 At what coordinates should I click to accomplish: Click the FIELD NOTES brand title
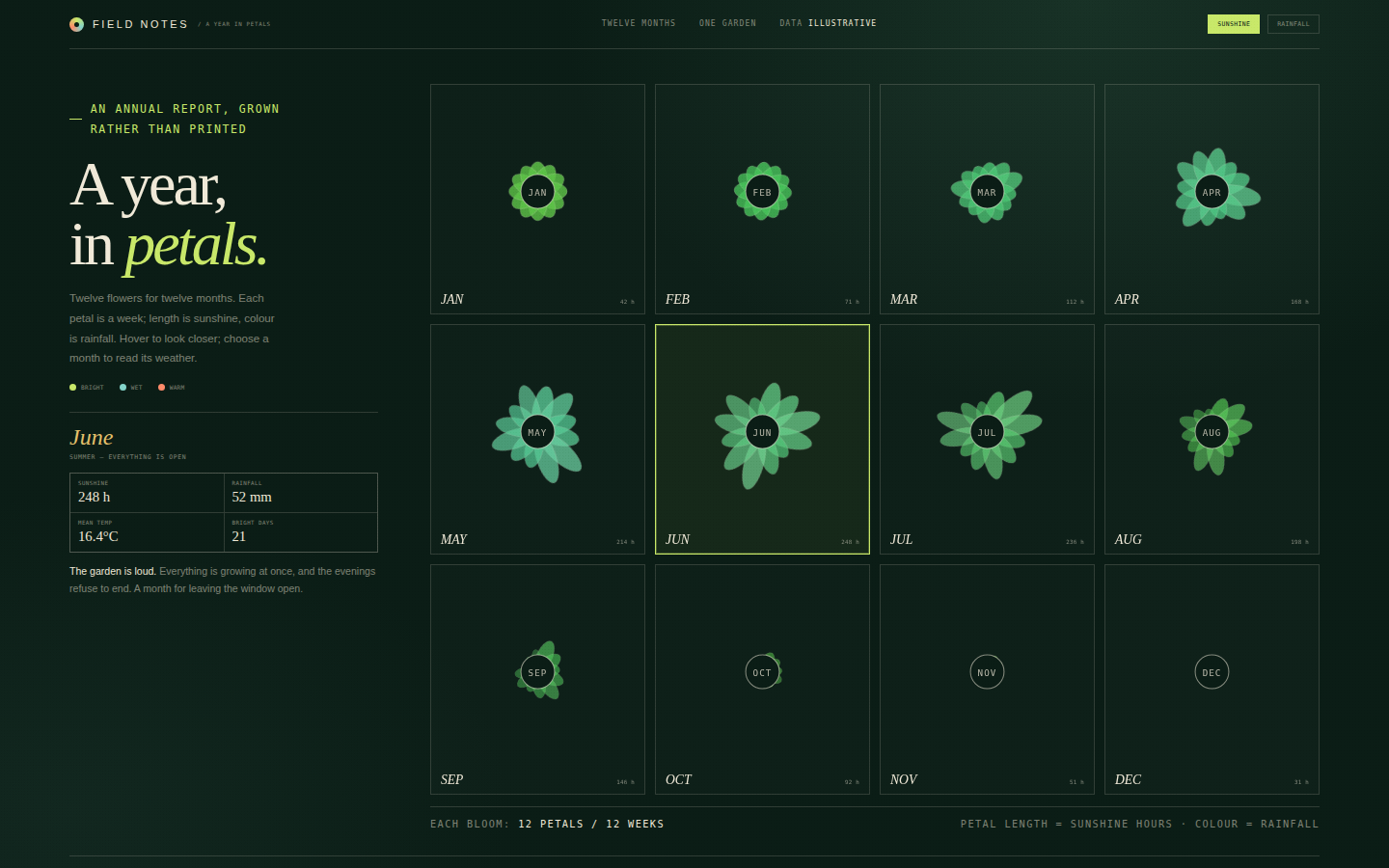pos(140,24)
